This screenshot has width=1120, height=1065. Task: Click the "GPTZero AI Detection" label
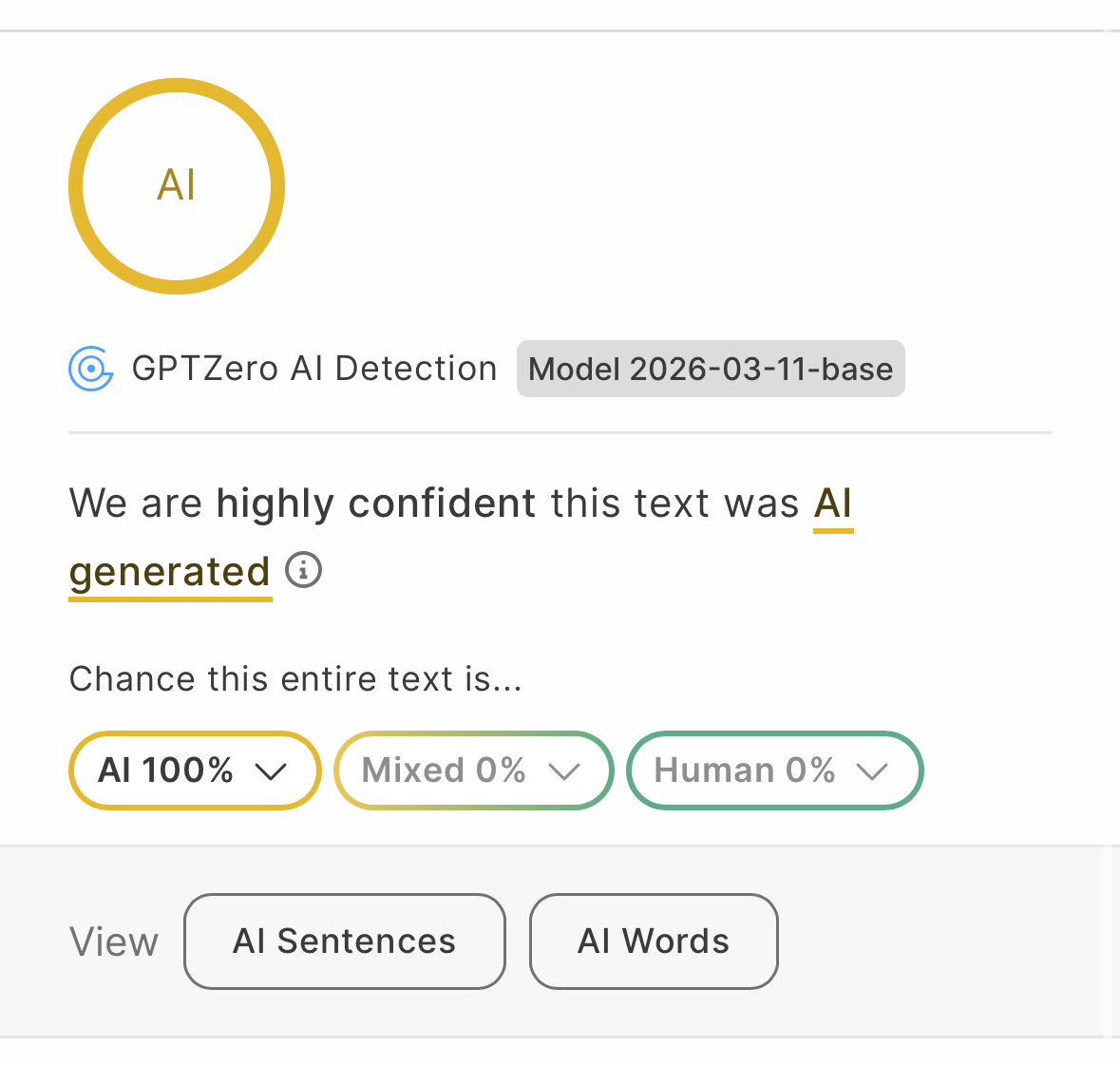pos(313,369)
